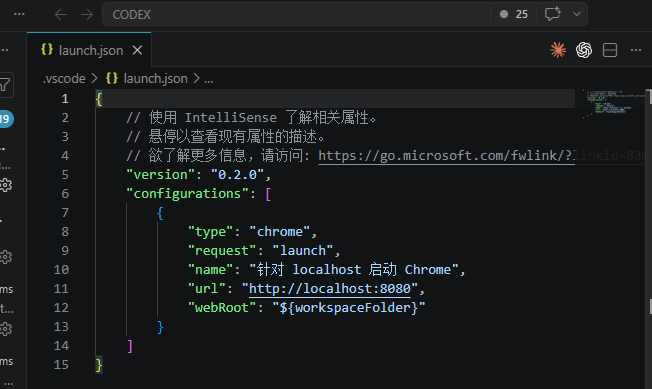
Task: Click the "chrome" value
Action: pos(280,231)
